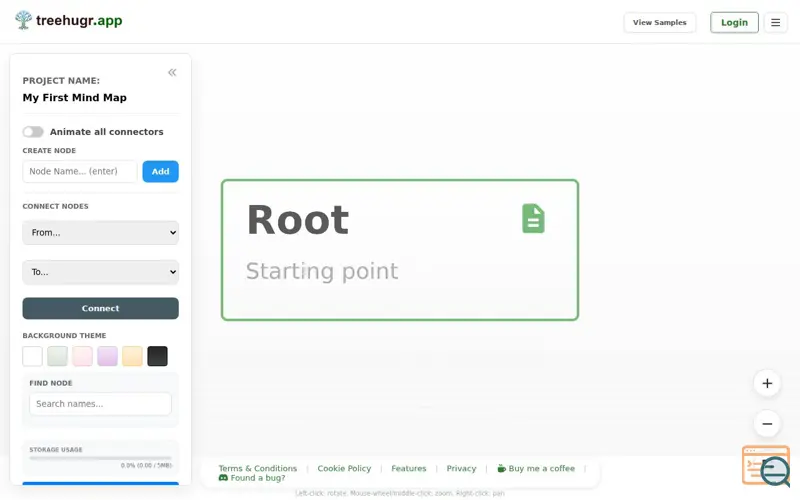
Task: Click the Connect button
Action: pyautogui.click(x=101, y=308)
